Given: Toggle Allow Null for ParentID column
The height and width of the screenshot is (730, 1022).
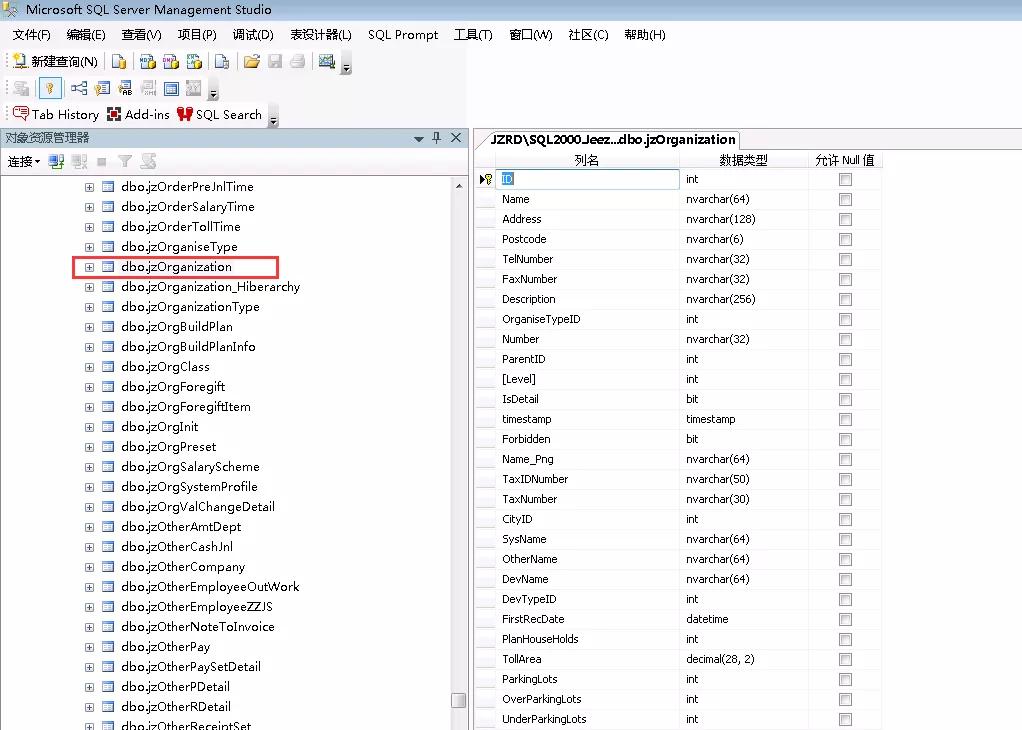Looking at the screenshot, I should click(845, 359).
